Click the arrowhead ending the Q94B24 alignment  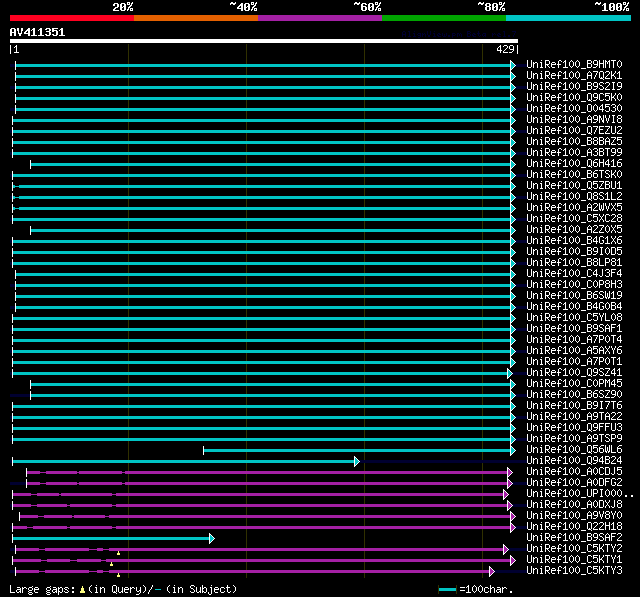[357, 462]
